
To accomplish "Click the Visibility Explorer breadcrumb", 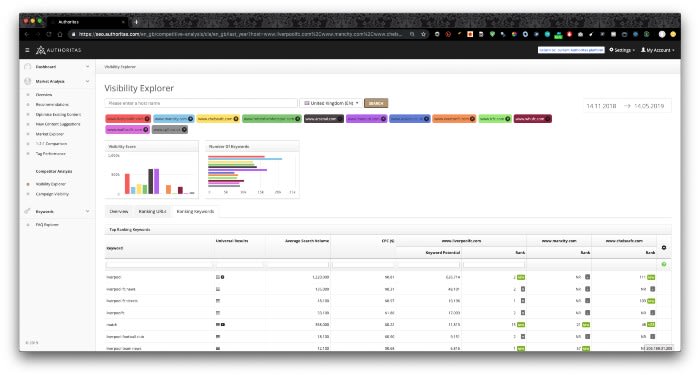I will click(120, 67).
